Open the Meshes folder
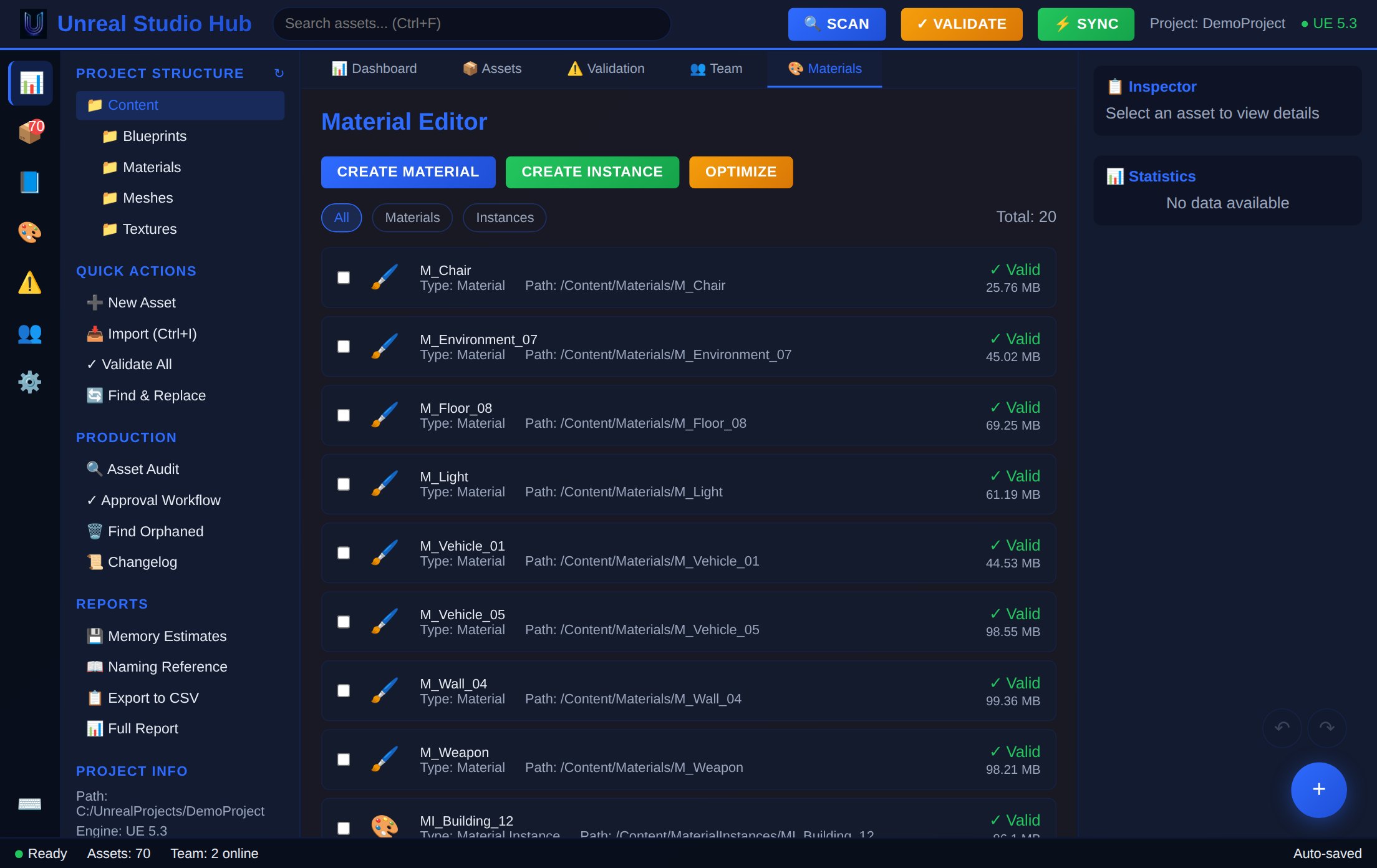 point(188,198)
